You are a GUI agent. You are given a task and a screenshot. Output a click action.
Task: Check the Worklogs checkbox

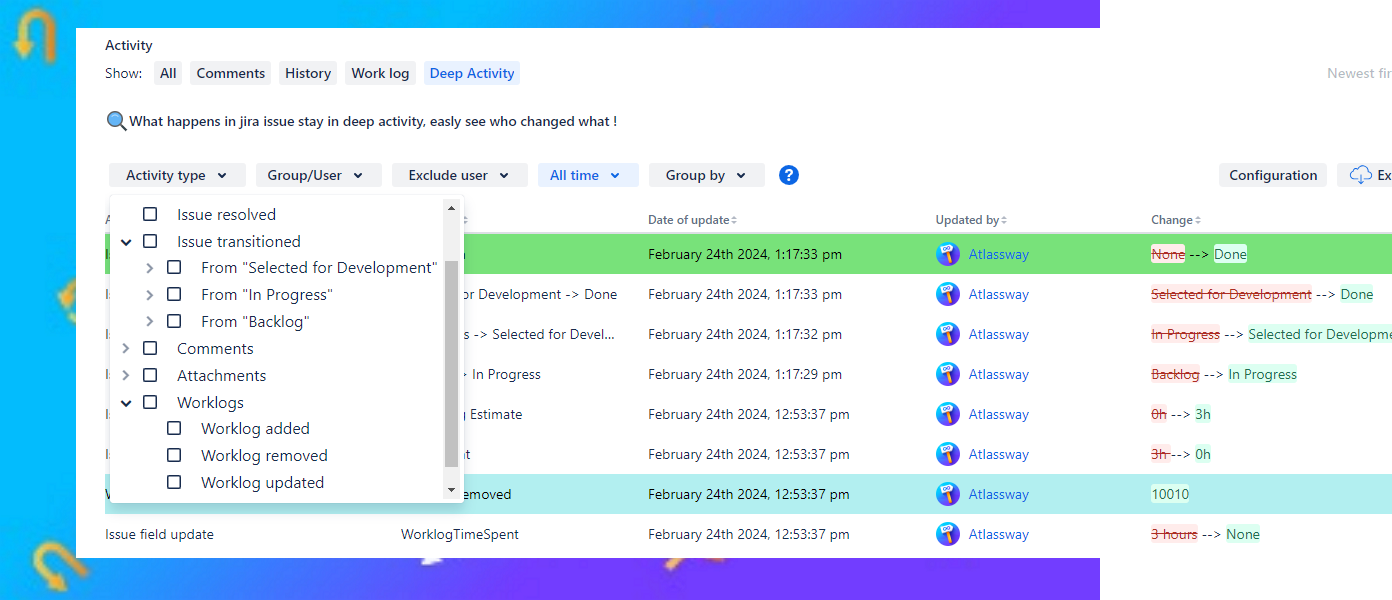point(150,402)
